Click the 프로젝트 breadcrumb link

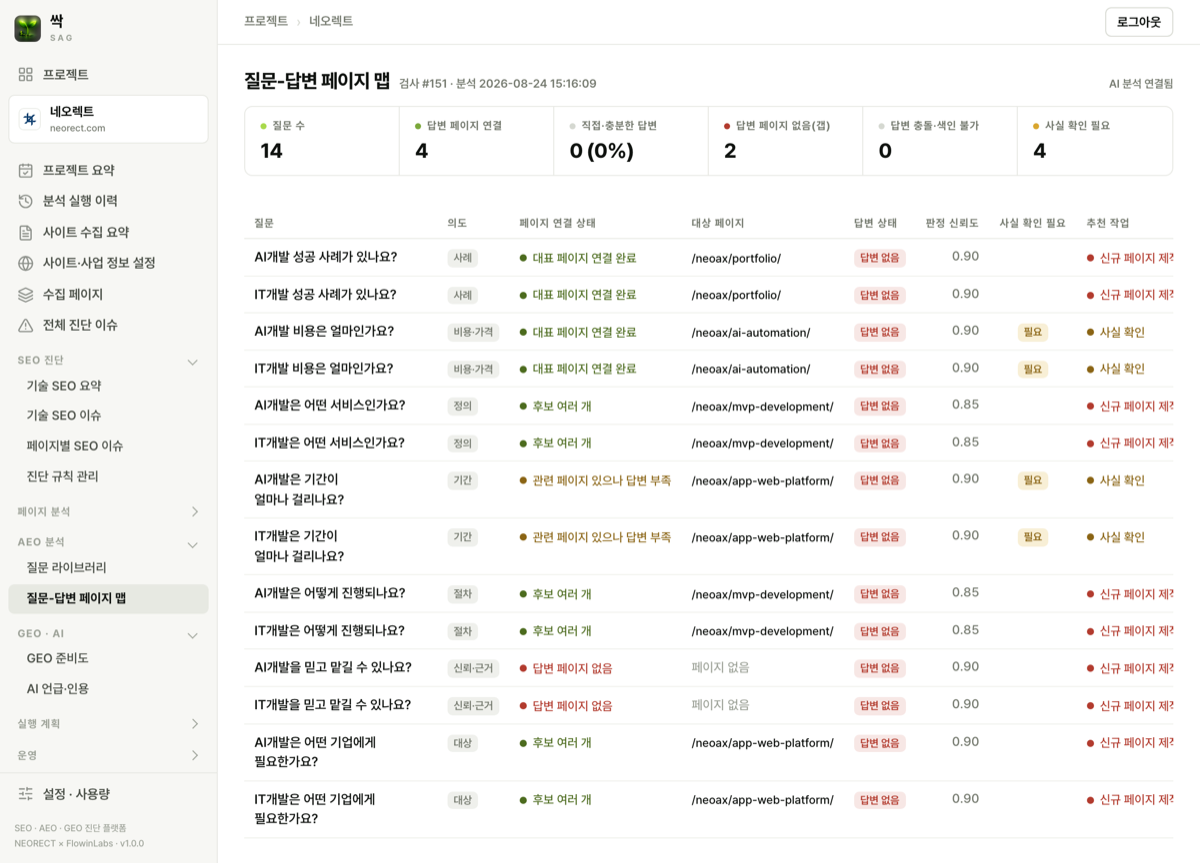point(266,21)
